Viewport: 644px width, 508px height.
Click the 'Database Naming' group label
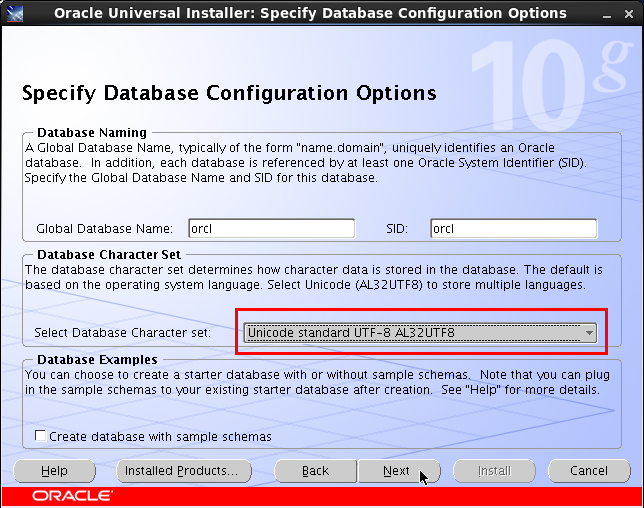tap(92, 133)
